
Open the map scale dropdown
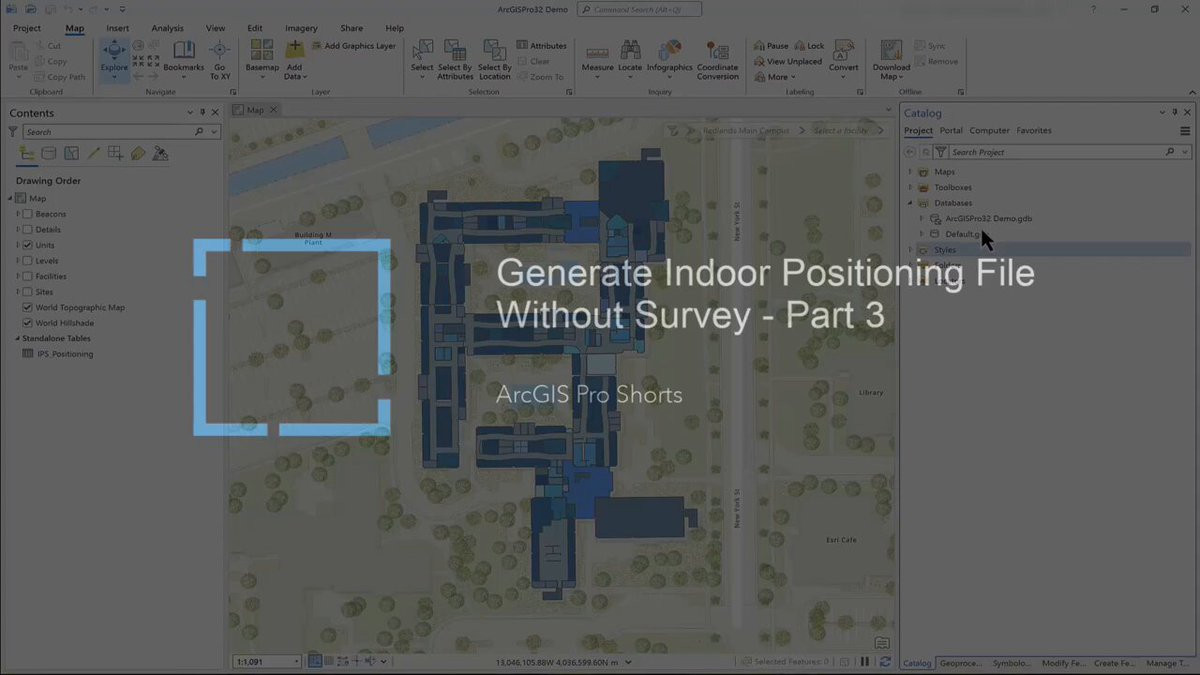coord(296,662)
